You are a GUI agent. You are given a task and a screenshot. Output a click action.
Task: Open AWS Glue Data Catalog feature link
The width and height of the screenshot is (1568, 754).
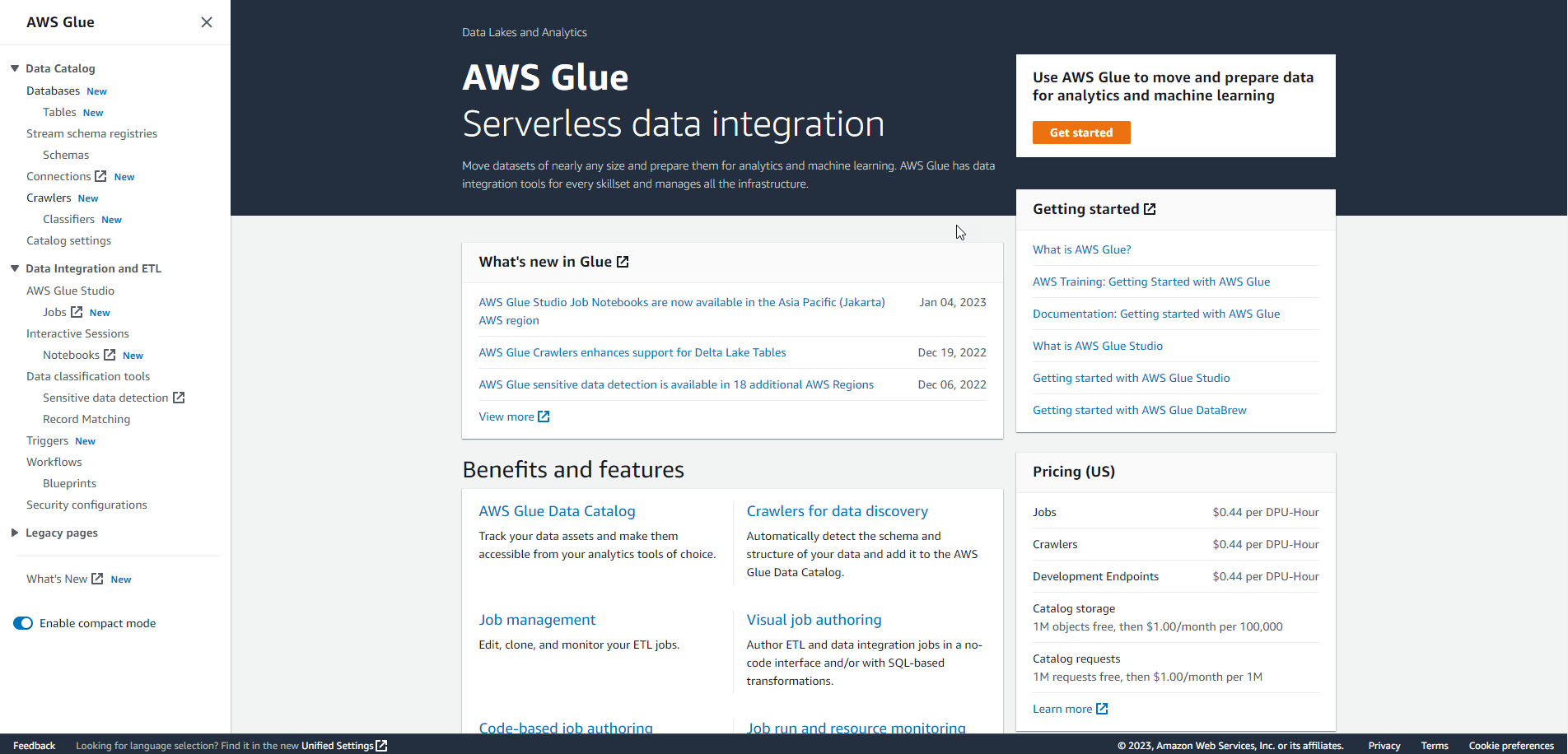(557, 511)
